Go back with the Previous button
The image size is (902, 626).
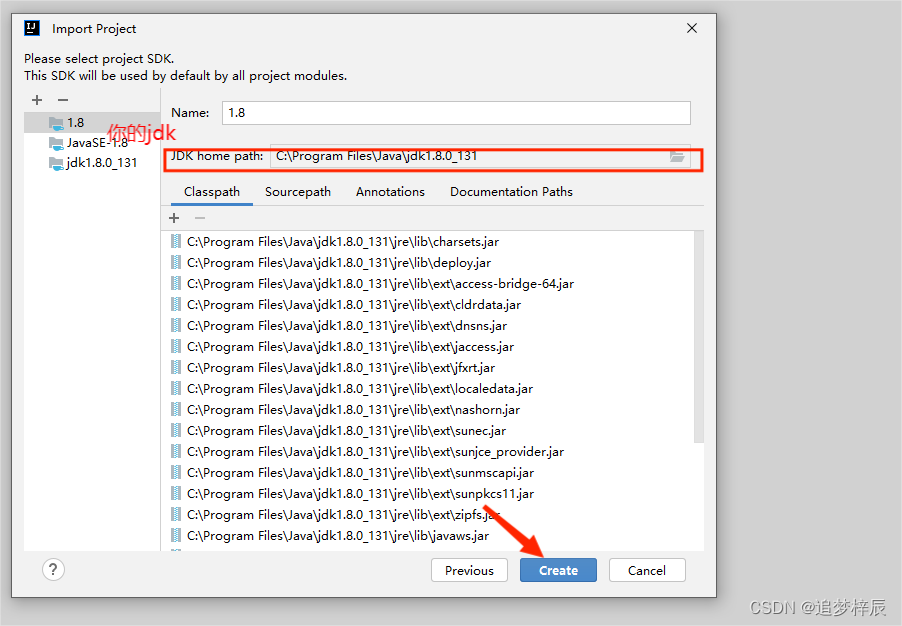point(469,570)
